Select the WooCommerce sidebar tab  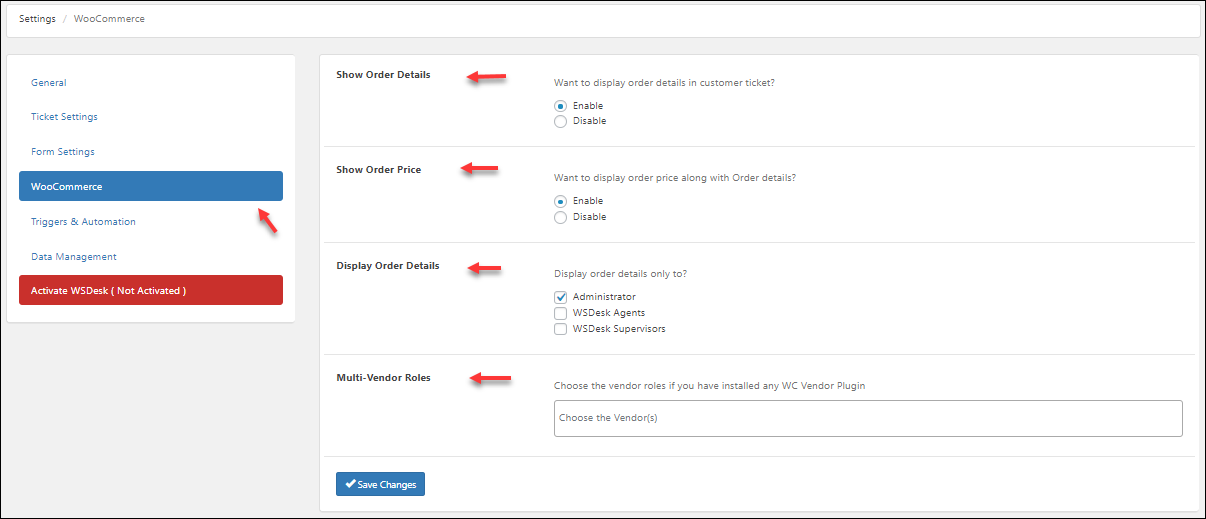pyautogui.click(x=151, y=186)
